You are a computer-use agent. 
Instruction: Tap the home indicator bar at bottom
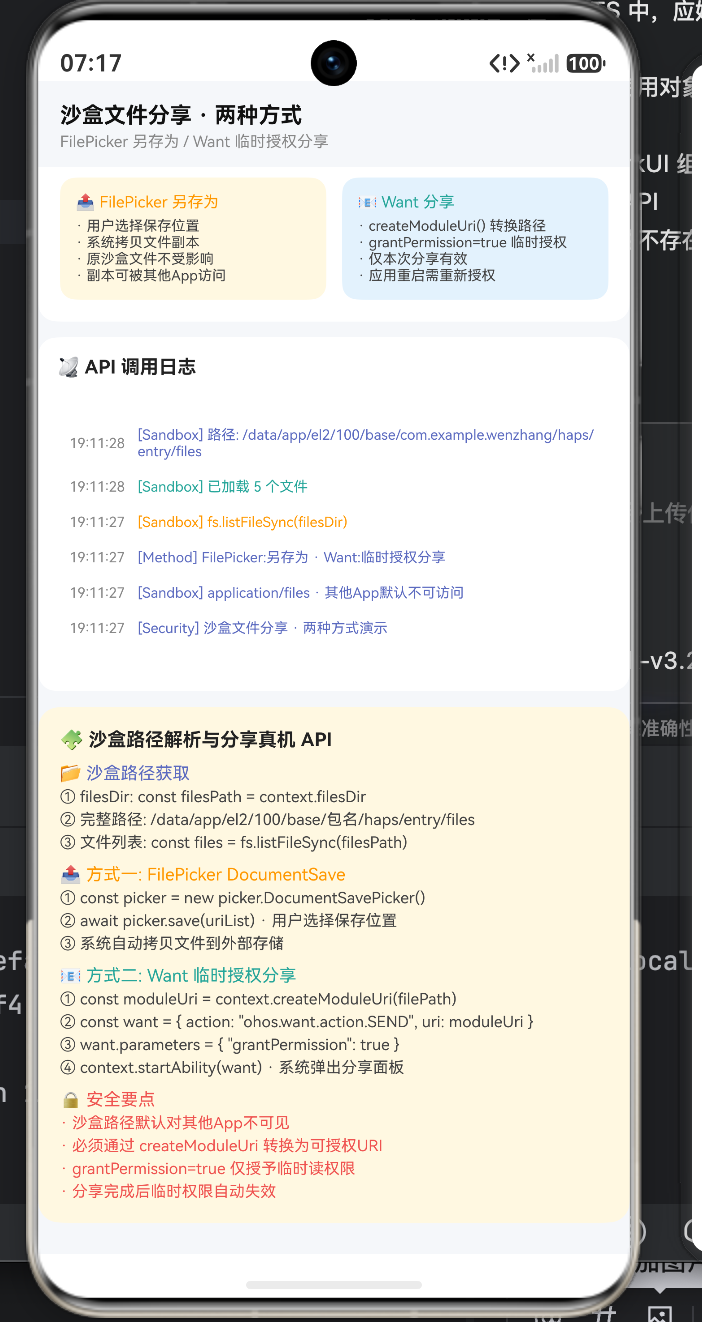coord(334,1285)
